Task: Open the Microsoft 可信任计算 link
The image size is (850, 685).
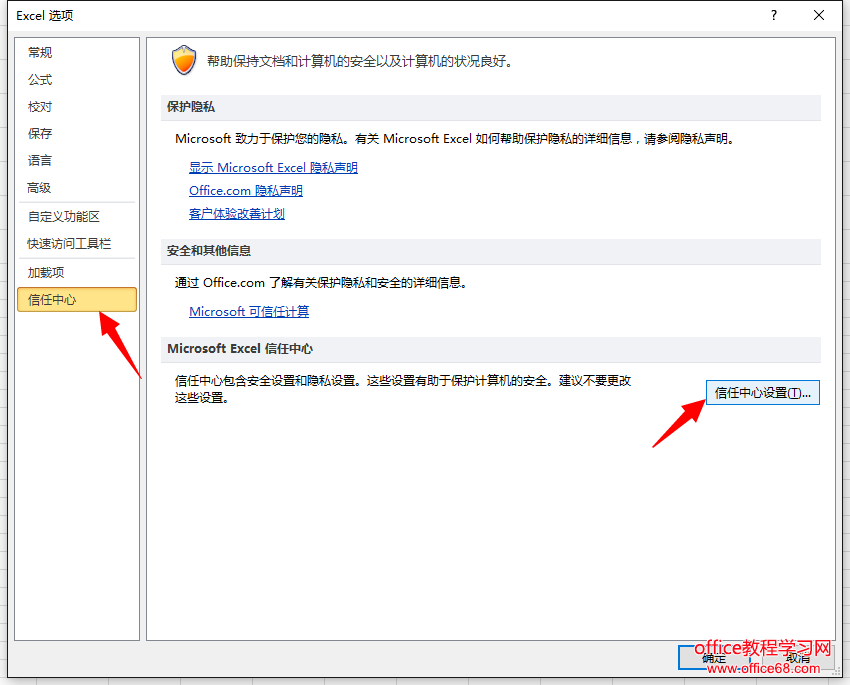Action: click(252, 311)
